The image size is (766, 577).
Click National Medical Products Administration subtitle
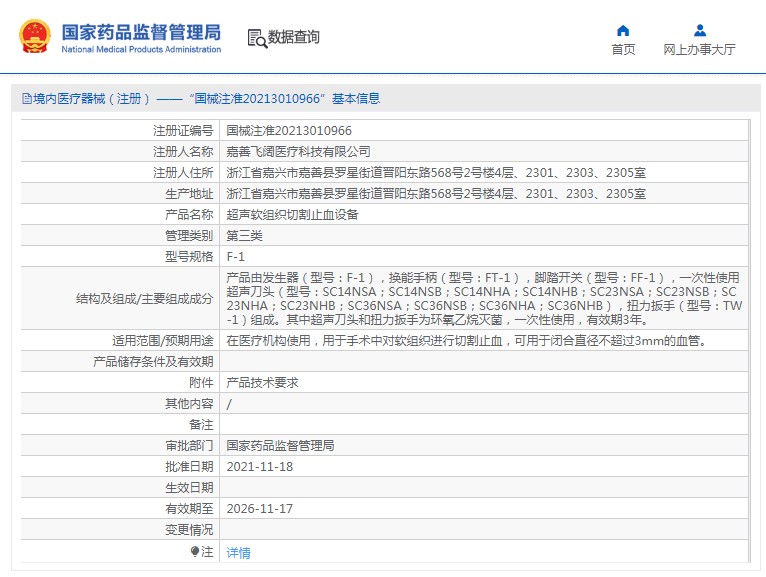click(x=141, y=49)
